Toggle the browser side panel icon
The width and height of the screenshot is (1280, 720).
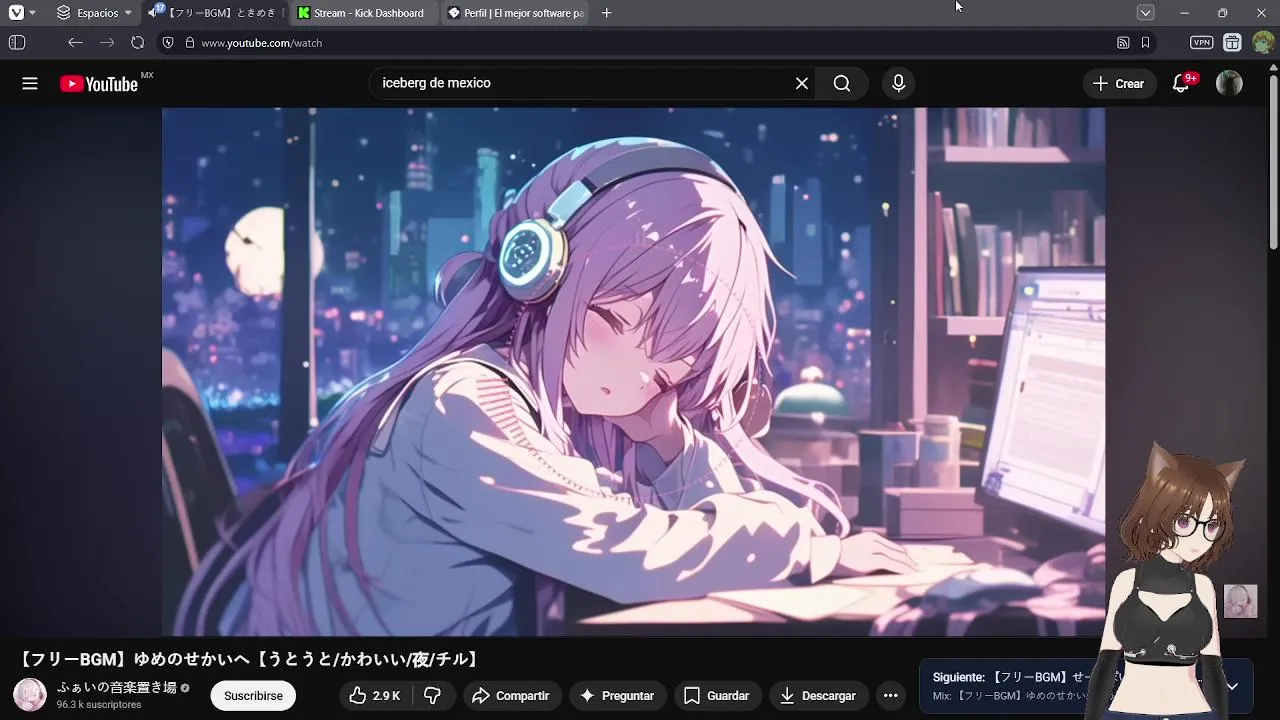tap(17, 43)
